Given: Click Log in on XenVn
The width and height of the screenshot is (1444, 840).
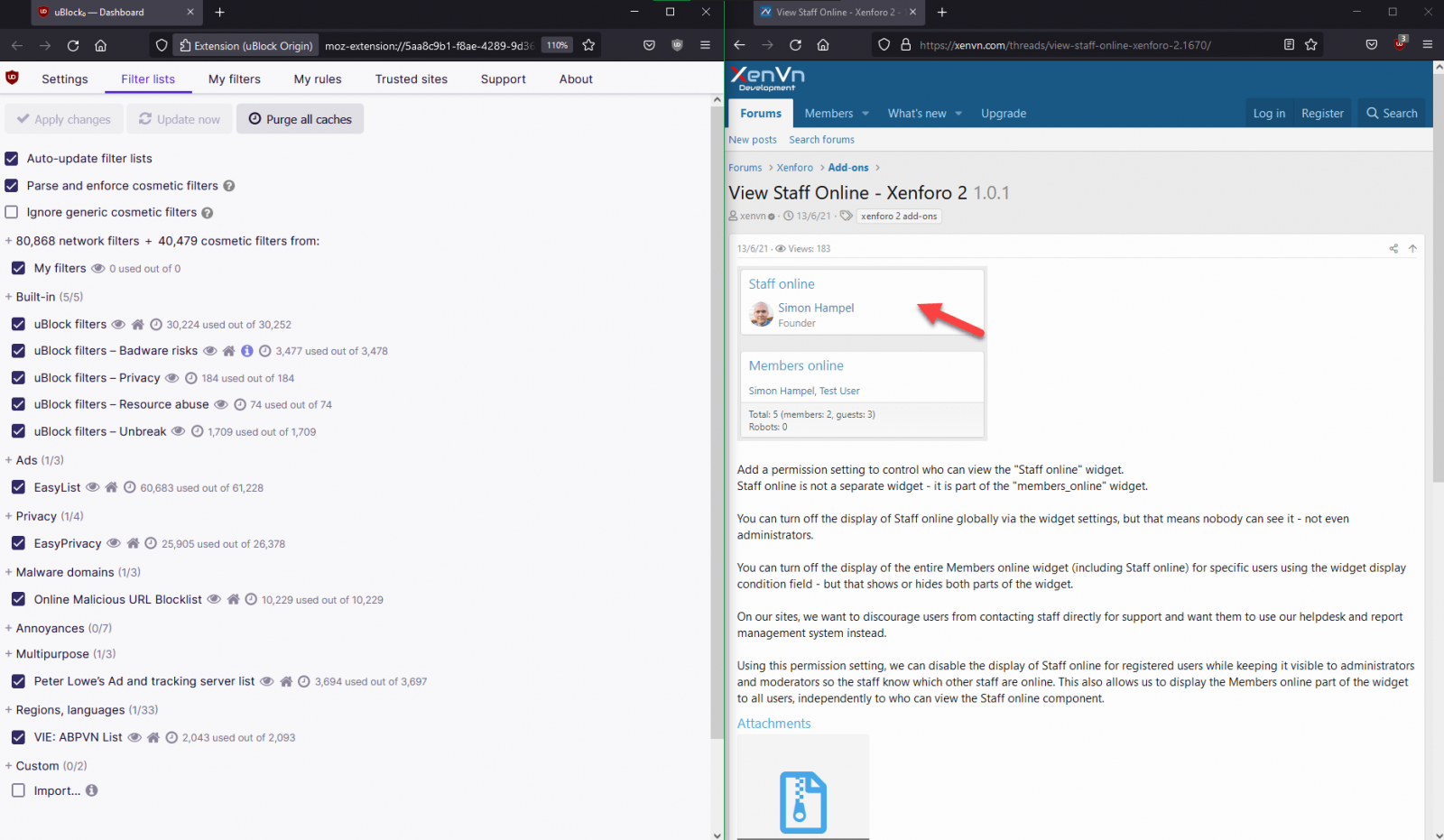Looking at the screenshot, I should (1269, 114).
